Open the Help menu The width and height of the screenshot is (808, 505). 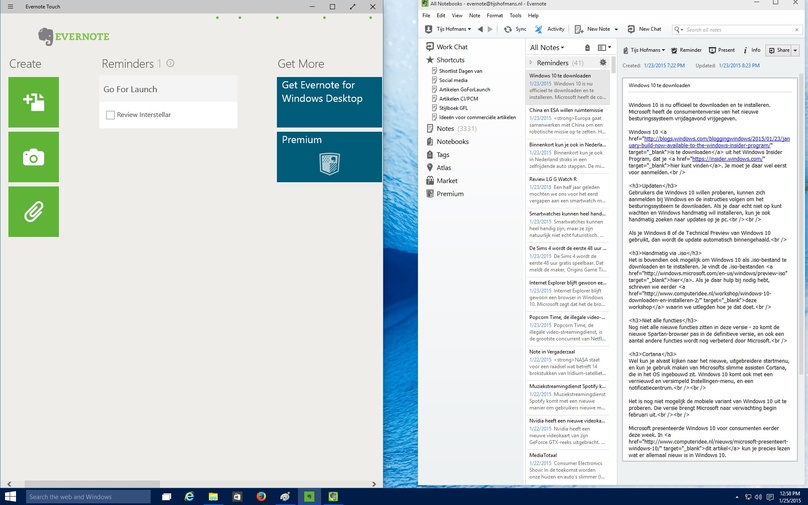(x=533, y=16)
